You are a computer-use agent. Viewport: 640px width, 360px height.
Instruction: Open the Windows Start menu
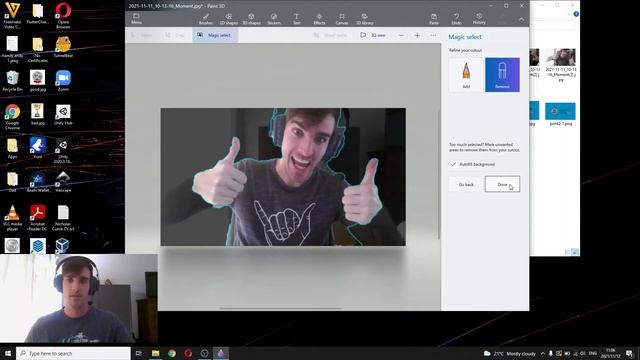click(x=7, y=353)
